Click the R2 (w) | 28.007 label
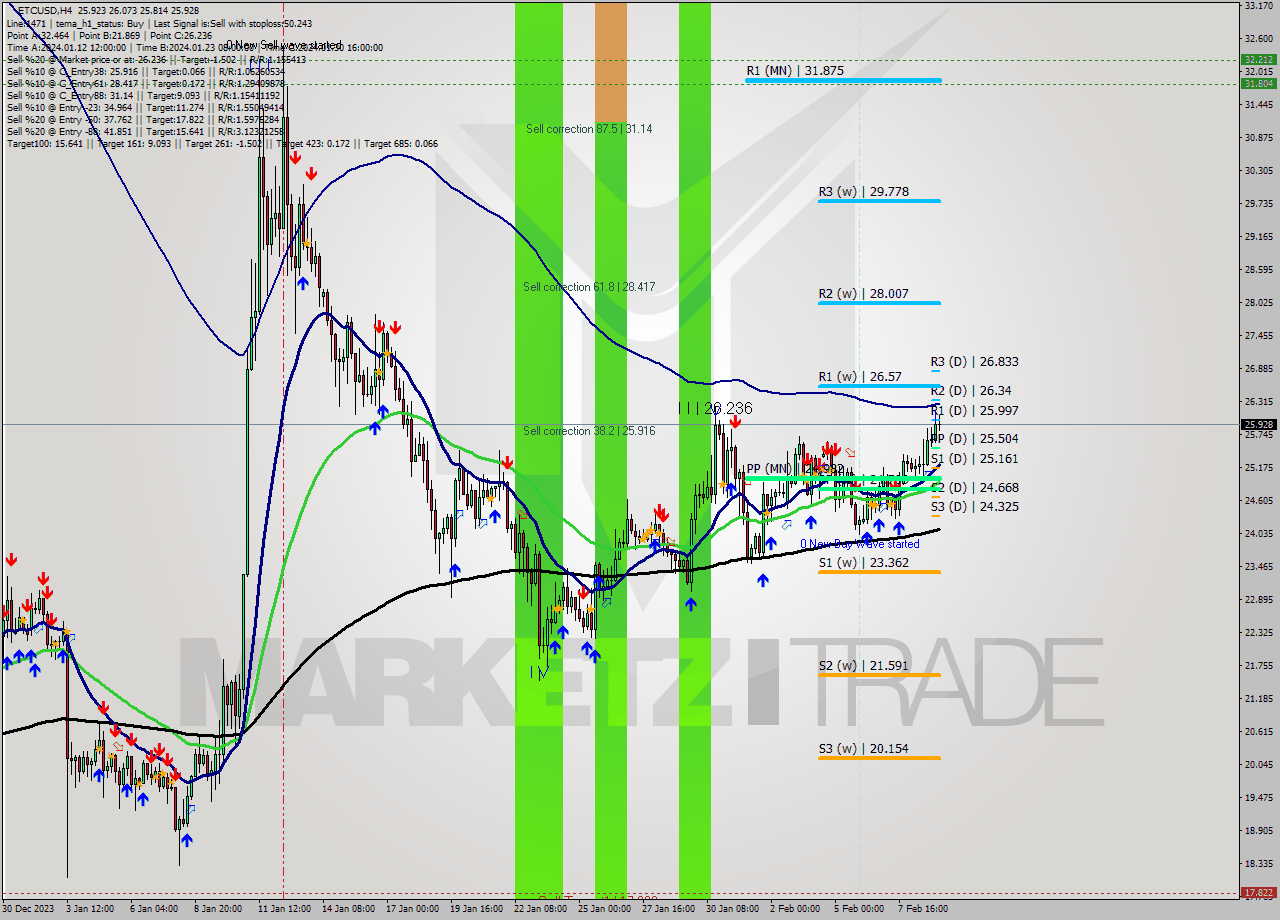Screen dimensions: 1280x920 click(x=863, y=294)
